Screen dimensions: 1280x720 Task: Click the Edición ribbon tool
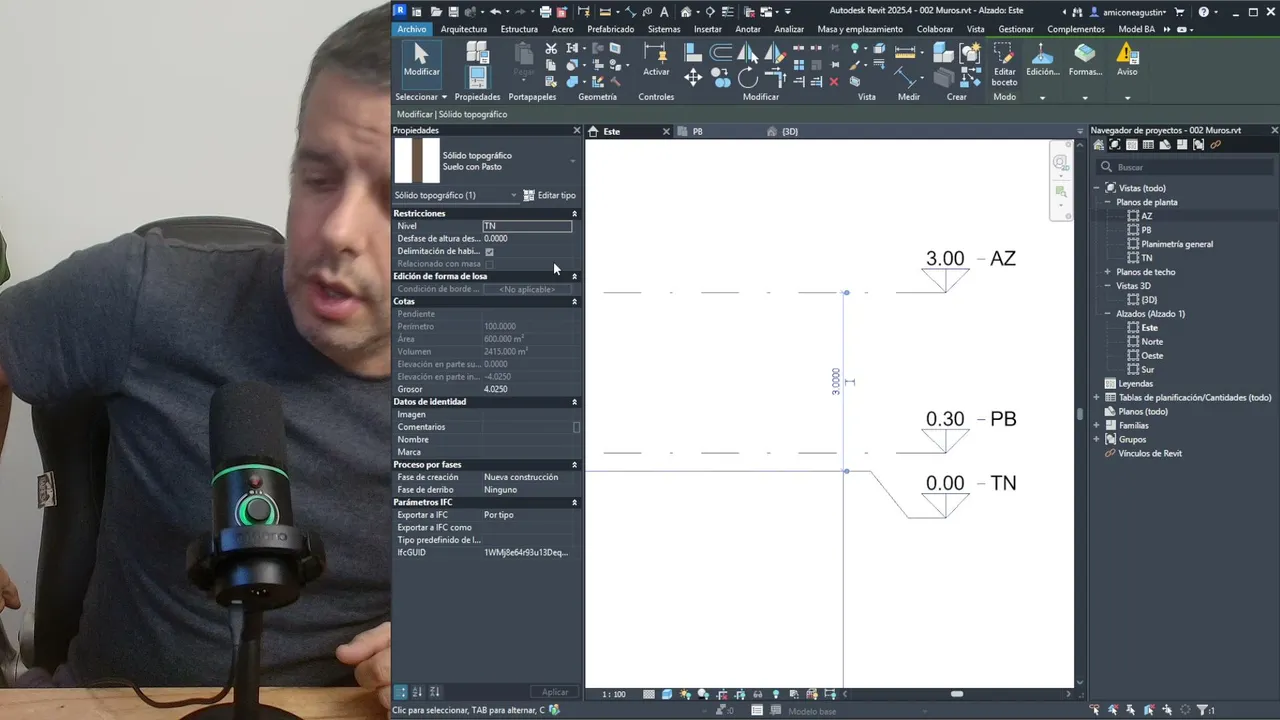(1042, 60)
